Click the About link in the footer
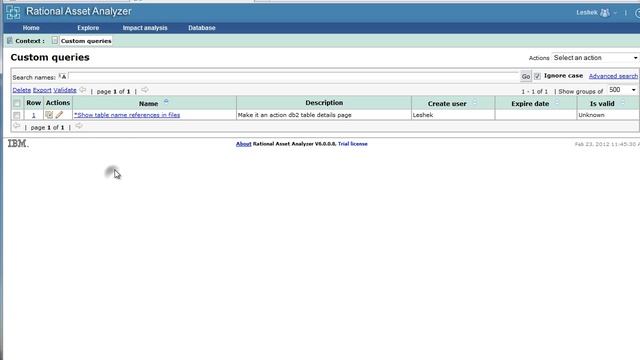640x360 pixels. tap(243, 144)
